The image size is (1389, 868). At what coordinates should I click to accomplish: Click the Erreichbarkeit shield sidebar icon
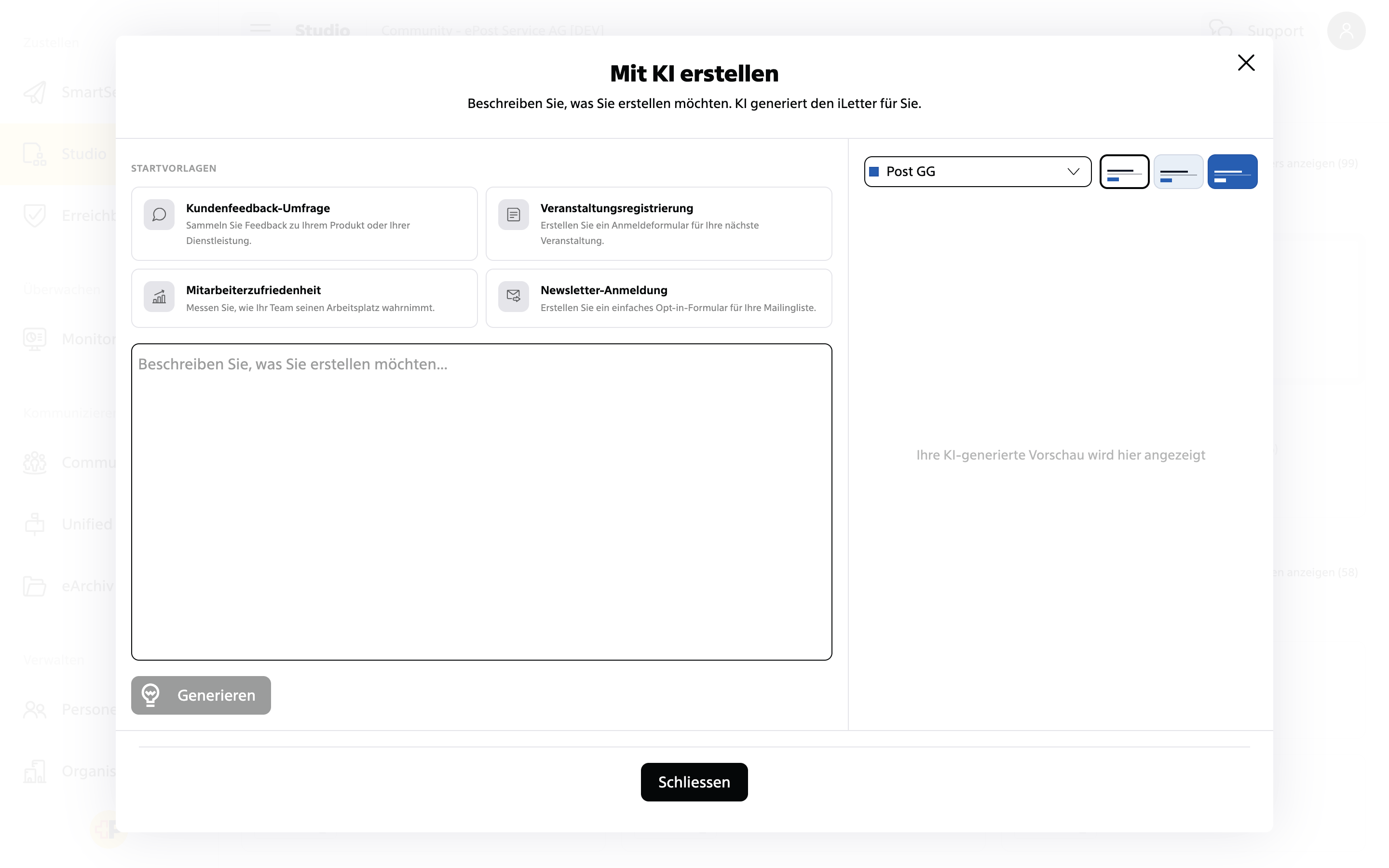tap(34, 216)
